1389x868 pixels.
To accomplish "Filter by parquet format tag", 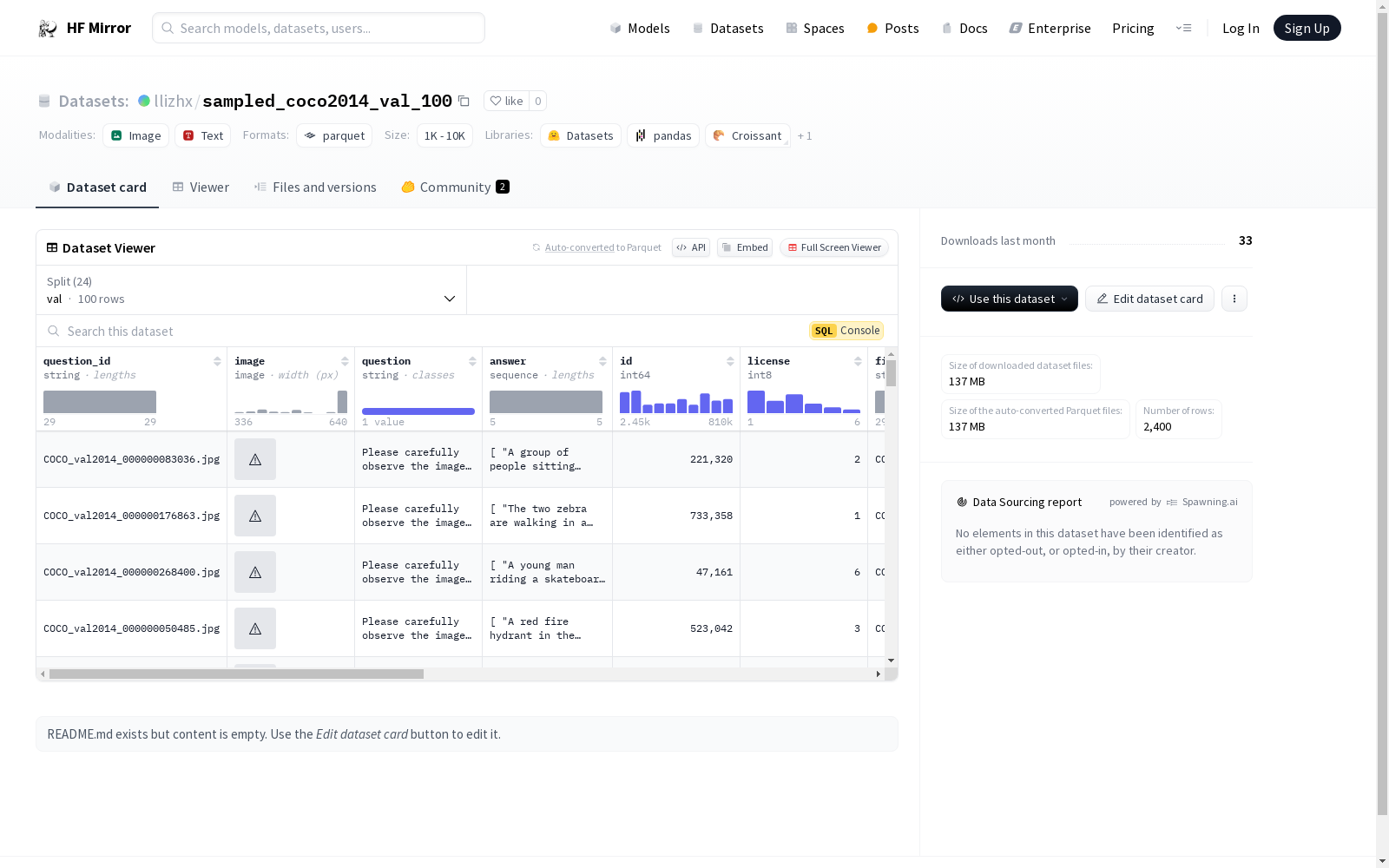I will click(x=334, y=136).
